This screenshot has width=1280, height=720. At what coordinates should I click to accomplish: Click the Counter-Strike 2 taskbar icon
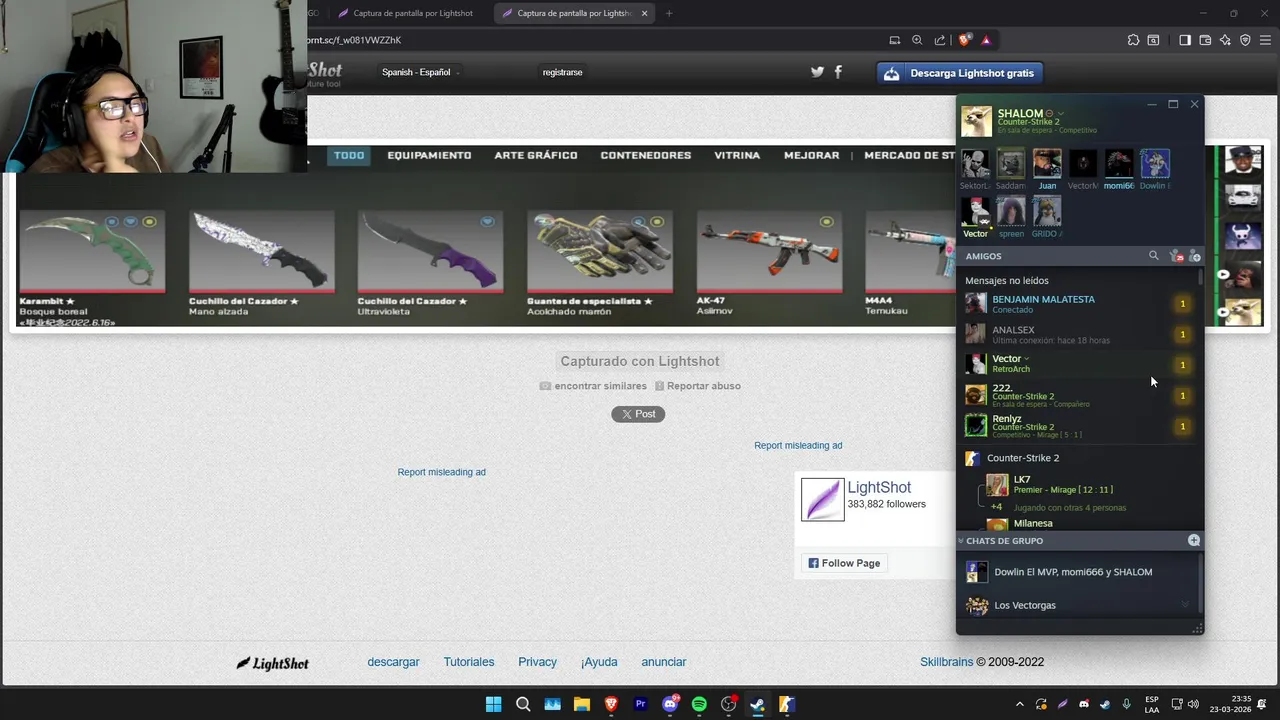(787, 704)
